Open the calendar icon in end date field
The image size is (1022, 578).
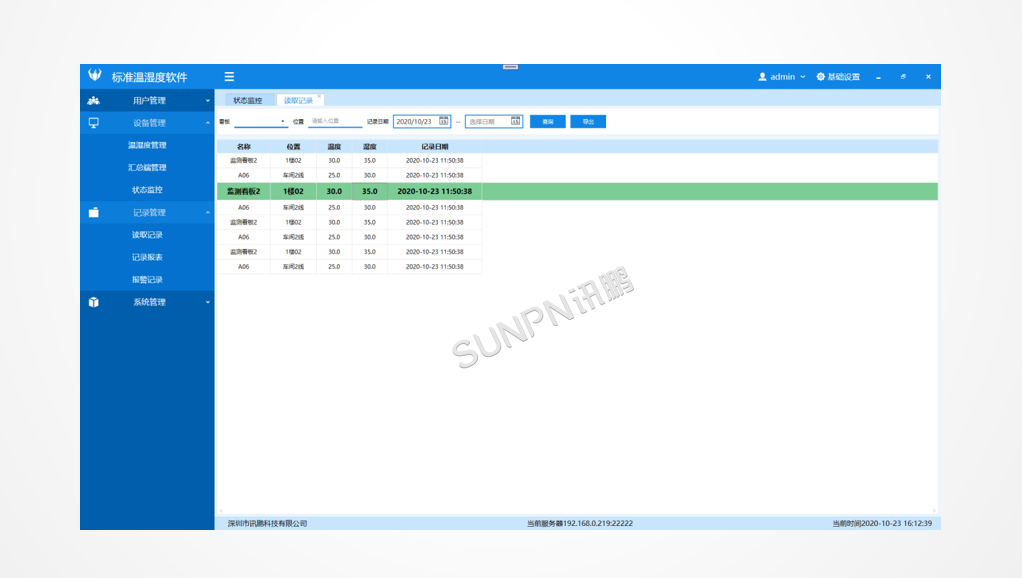click(x=516, y=121)
